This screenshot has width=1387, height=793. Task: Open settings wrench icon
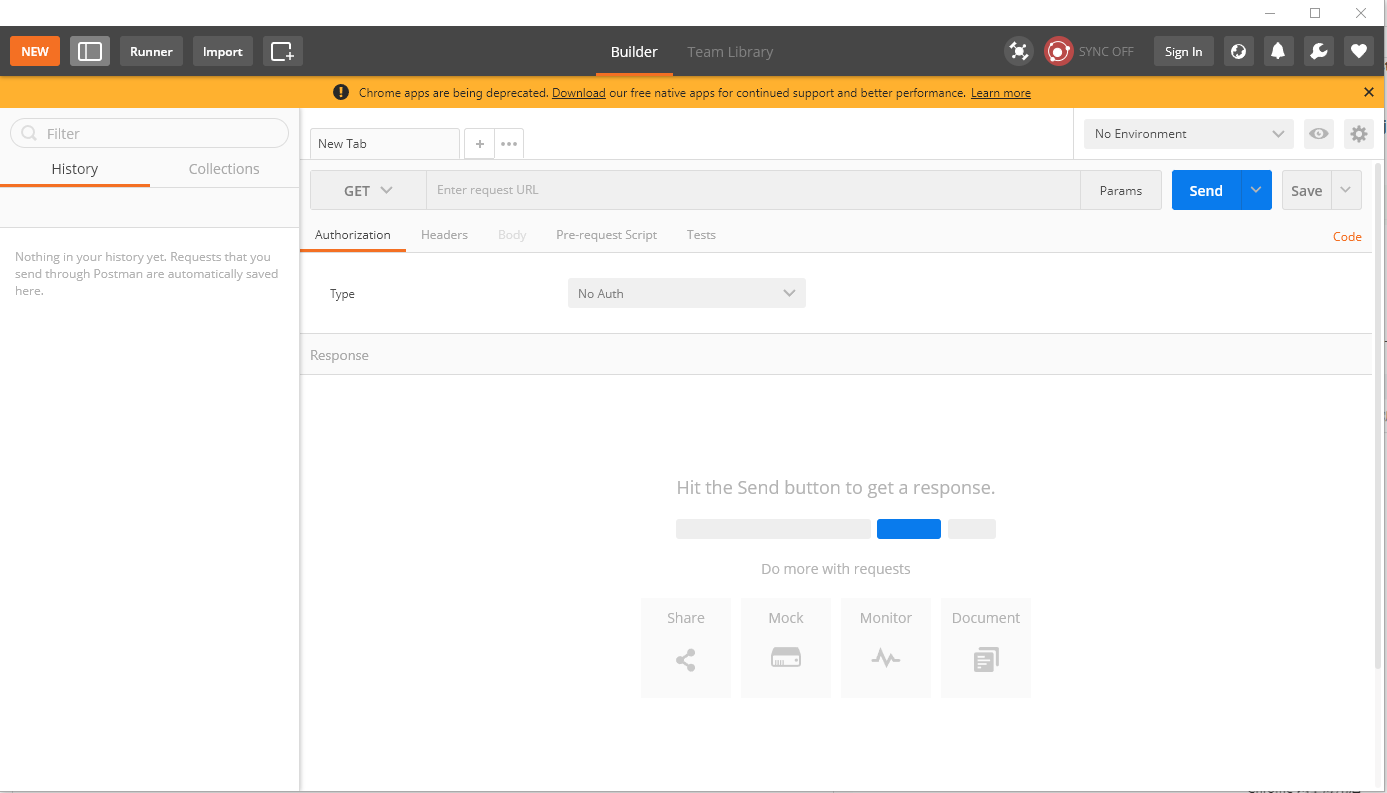coord(1318,51)
